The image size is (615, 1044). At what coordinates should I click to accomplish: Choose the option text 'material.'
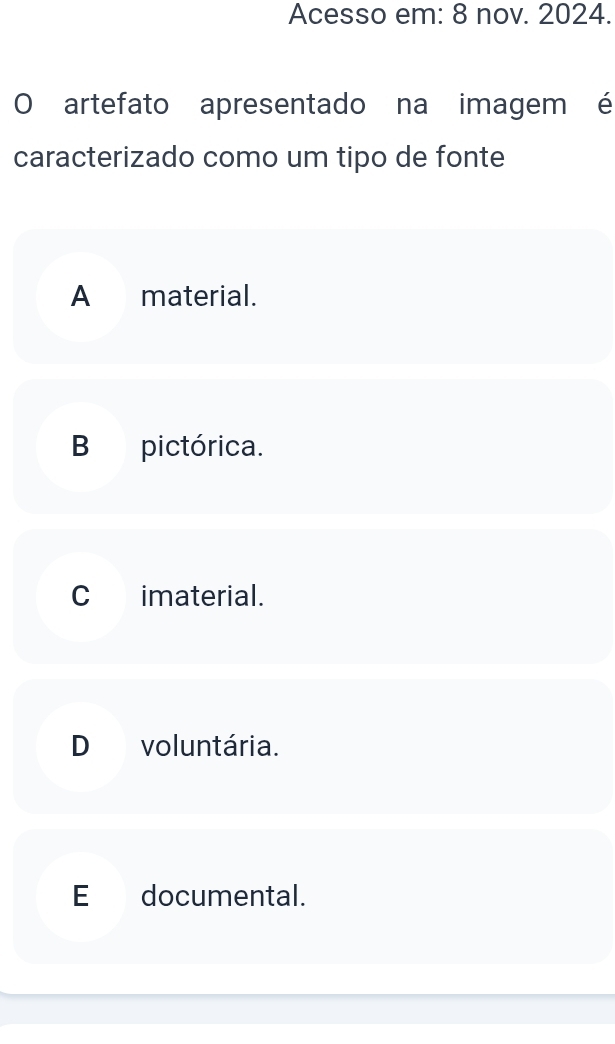pyautogui.click(x=198, y=296)
